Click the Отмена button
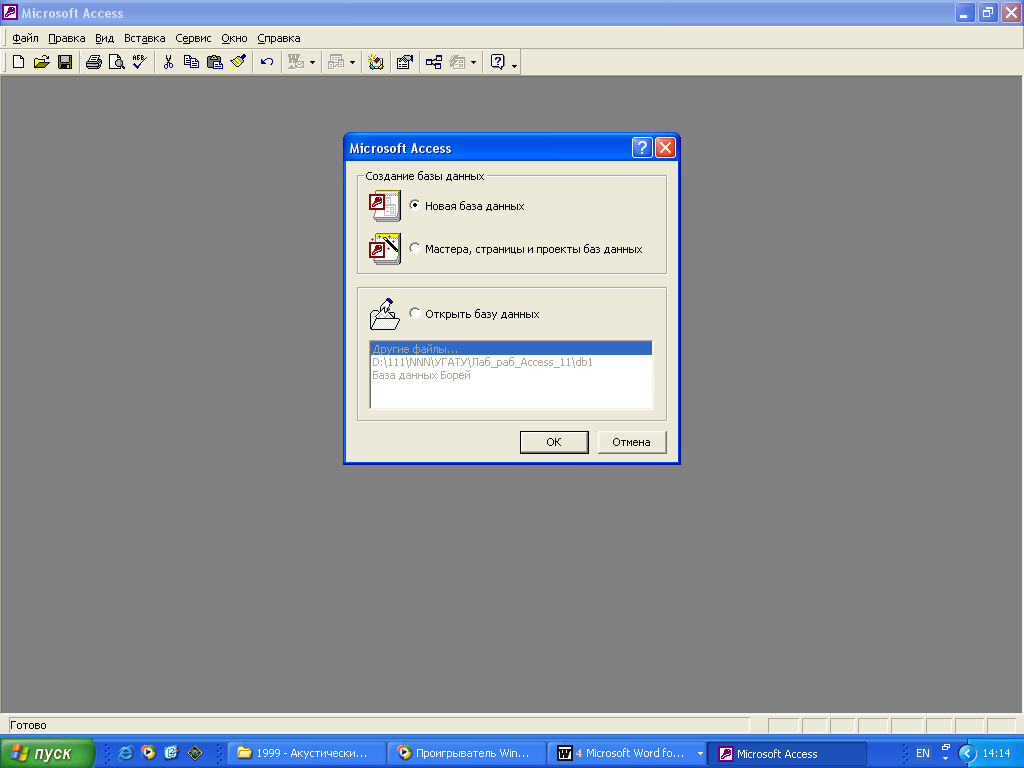The image size is (1024, 768). (632, 442)
